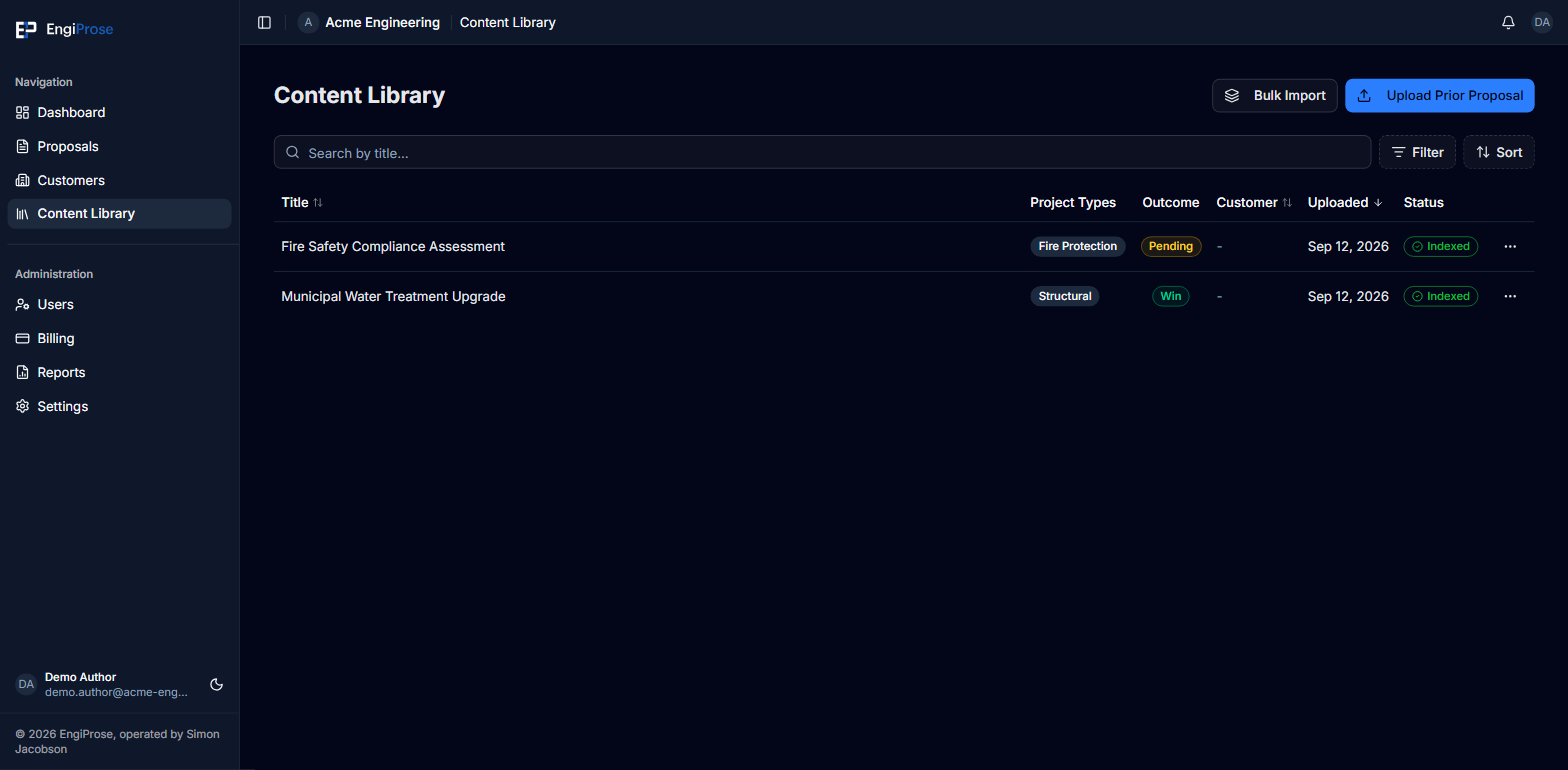Click the Acme Engineering 'A' avatar
This screenshot has width=1568, height=770.
coord(308,22)
